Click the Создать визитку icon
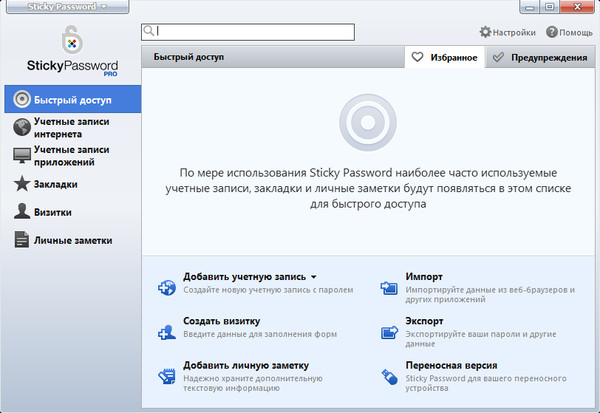Image resolution: width=600 pixels, height=413 pixels. (167, 332)
